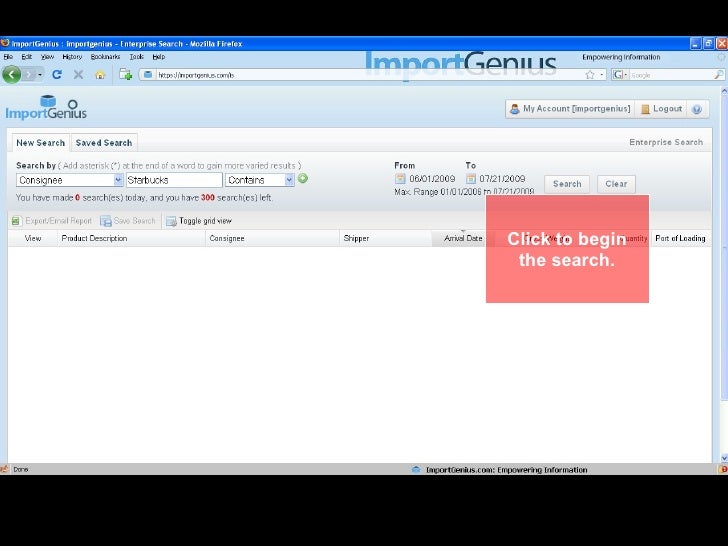The height and width of the screenshot is (546, 728).
Task: Click the View column header
Action: pyautogui.click(x=33, y=238)
